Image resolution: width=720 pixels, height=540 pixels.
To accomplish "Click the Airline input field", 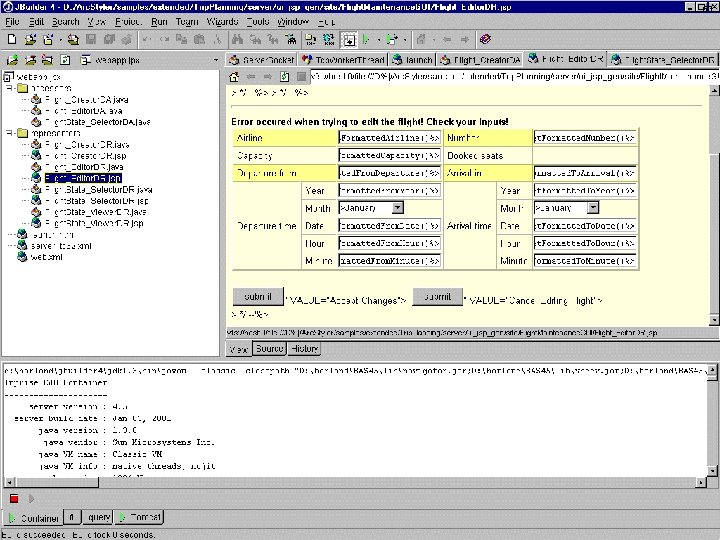I will point(389,137).
